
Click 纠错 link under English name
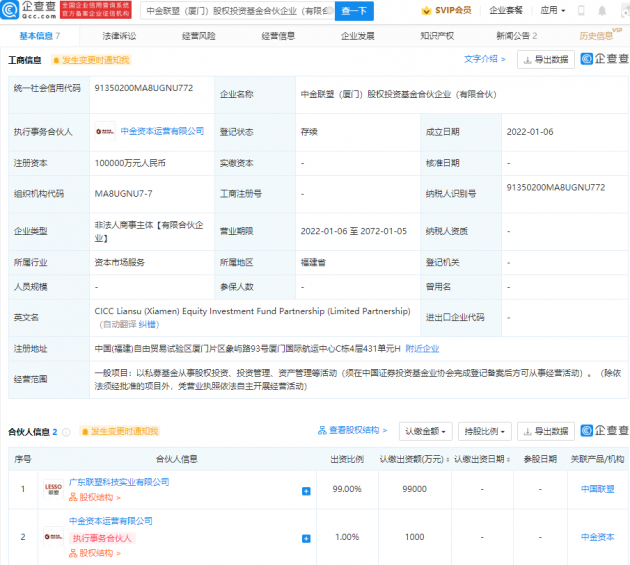click(146, 324)
